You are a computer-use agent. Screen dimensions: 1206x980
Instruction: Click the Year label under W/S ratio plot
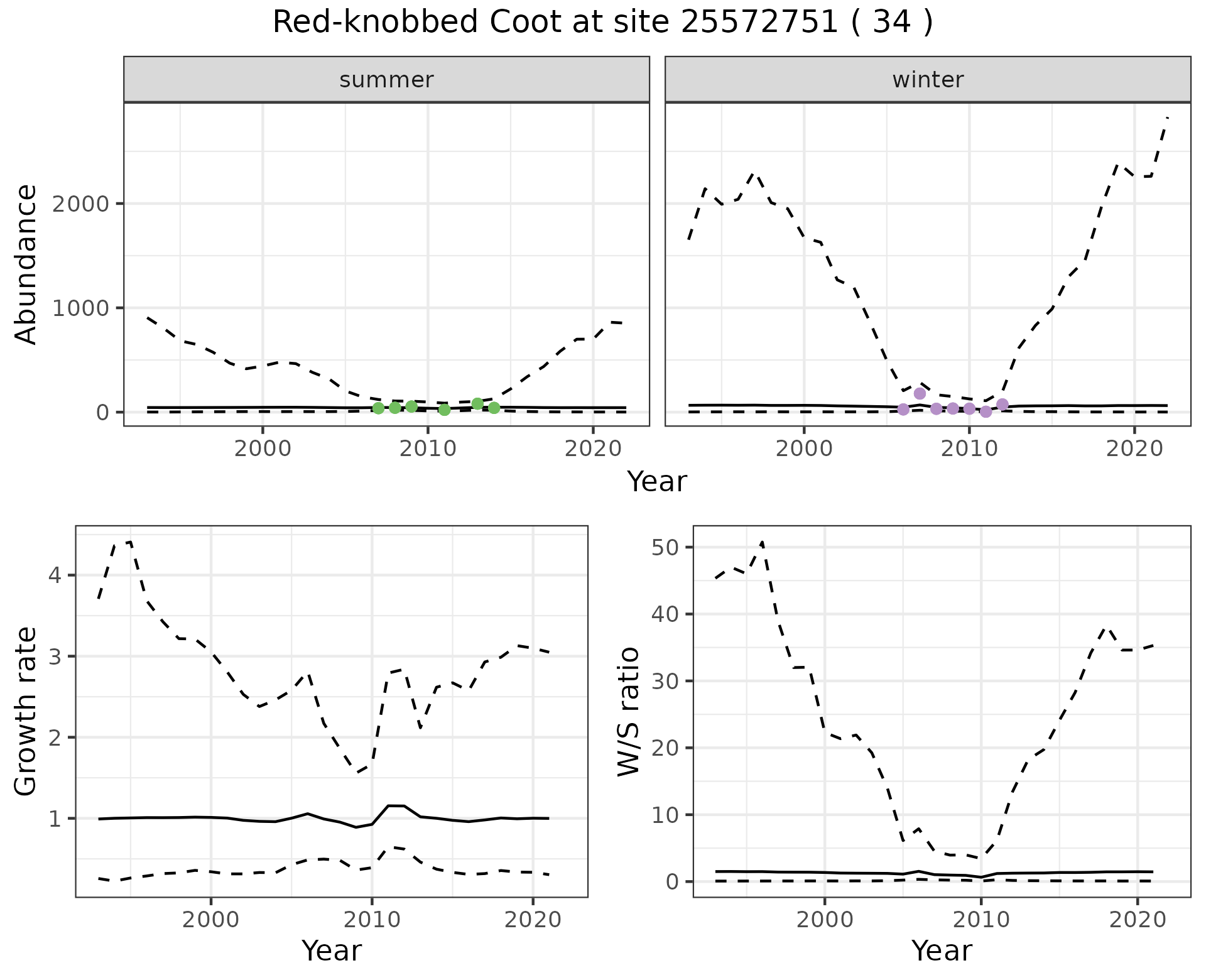942,950
